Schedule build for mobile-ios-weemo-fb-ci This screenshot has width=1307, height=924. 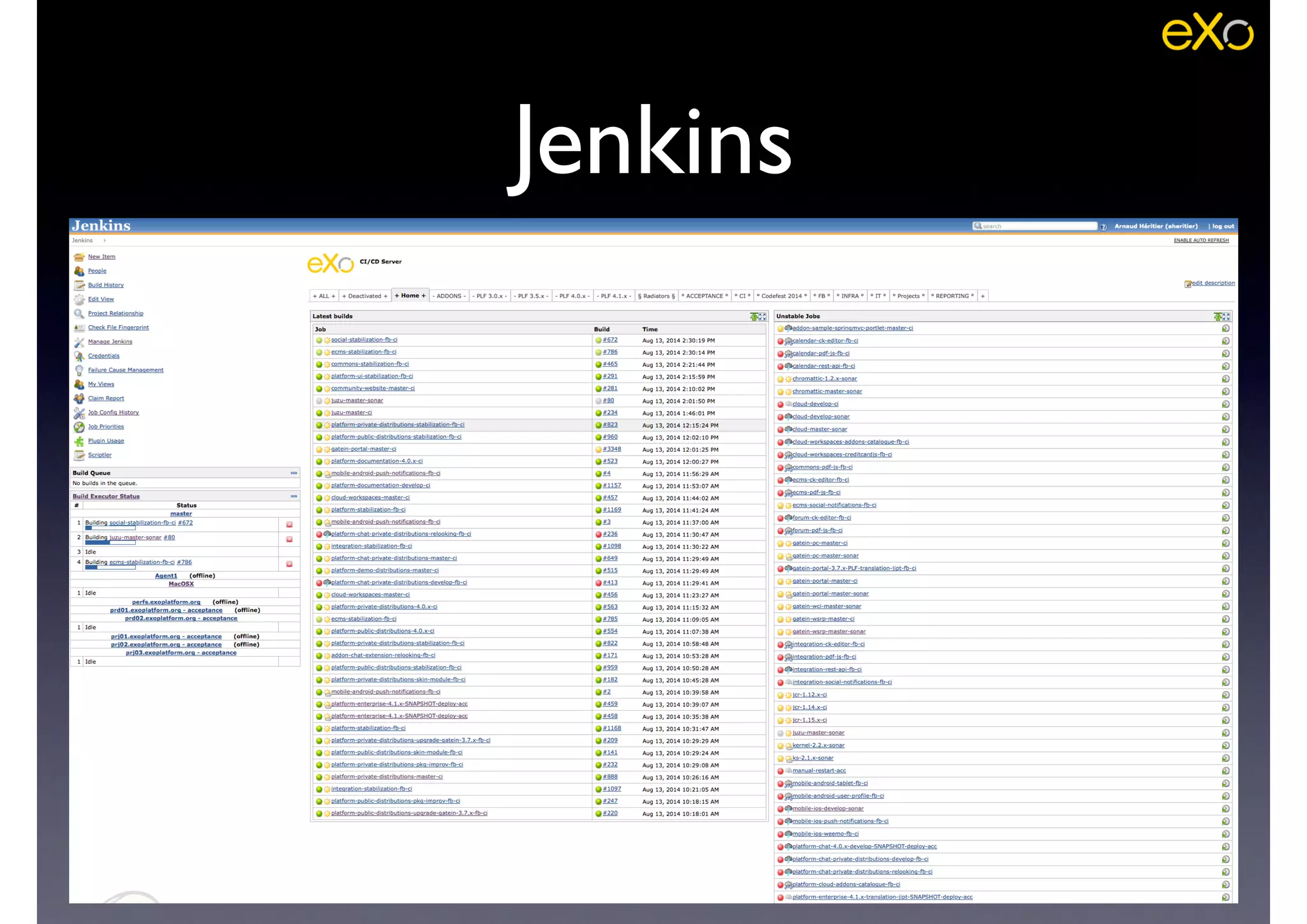1225,835
